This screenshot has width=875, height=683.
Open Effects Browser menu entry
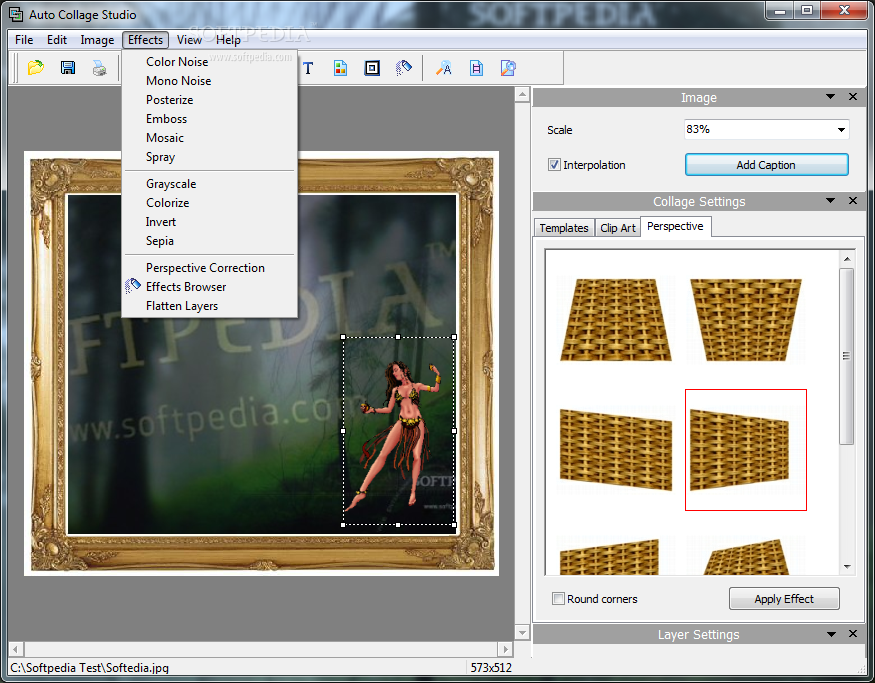pos(209,286)
